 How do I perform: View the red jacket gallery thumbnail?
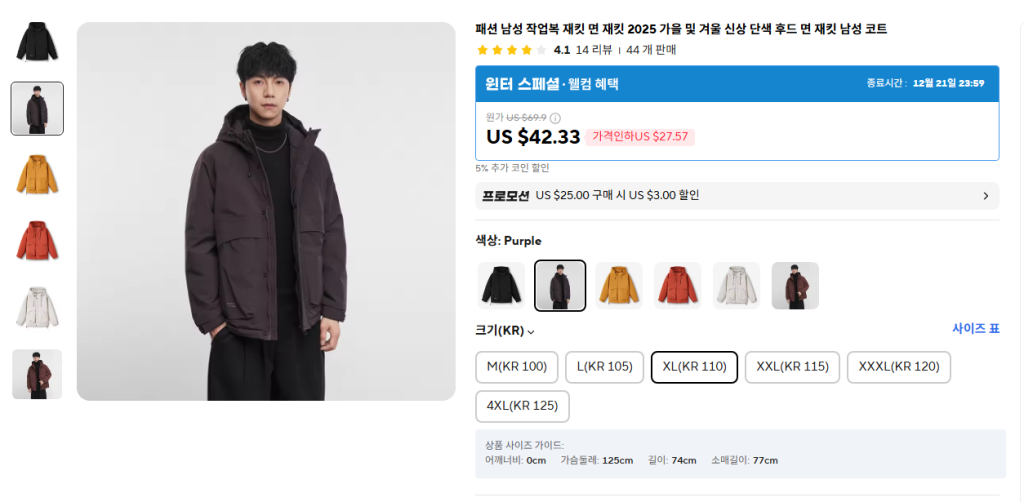point(37,241)
